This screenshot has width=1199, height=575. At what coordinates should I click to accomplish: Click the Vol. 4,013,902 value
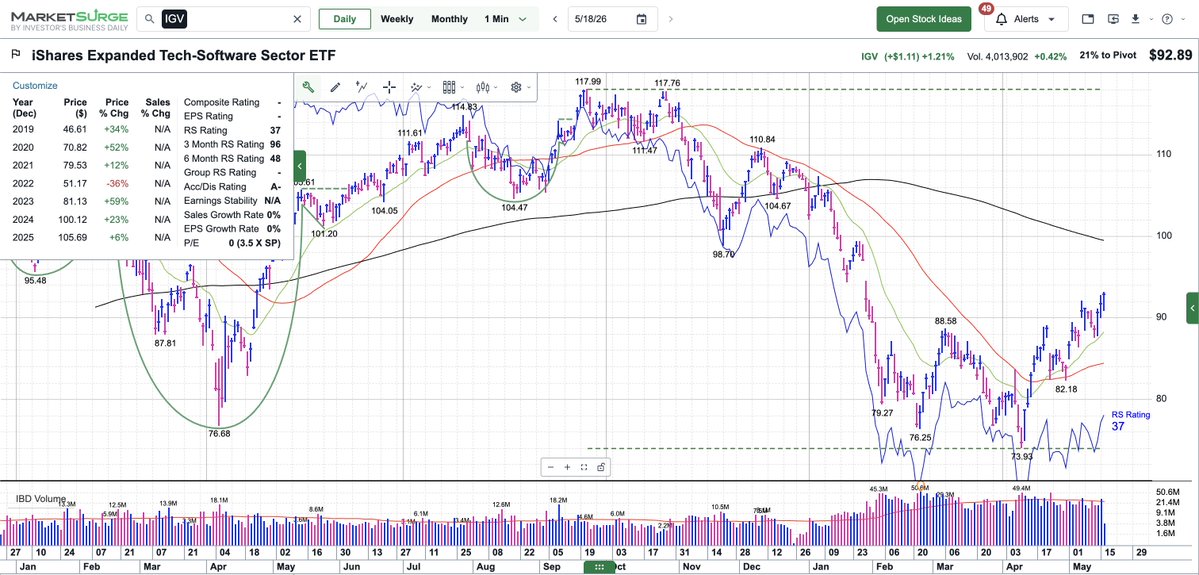point(997,57)
